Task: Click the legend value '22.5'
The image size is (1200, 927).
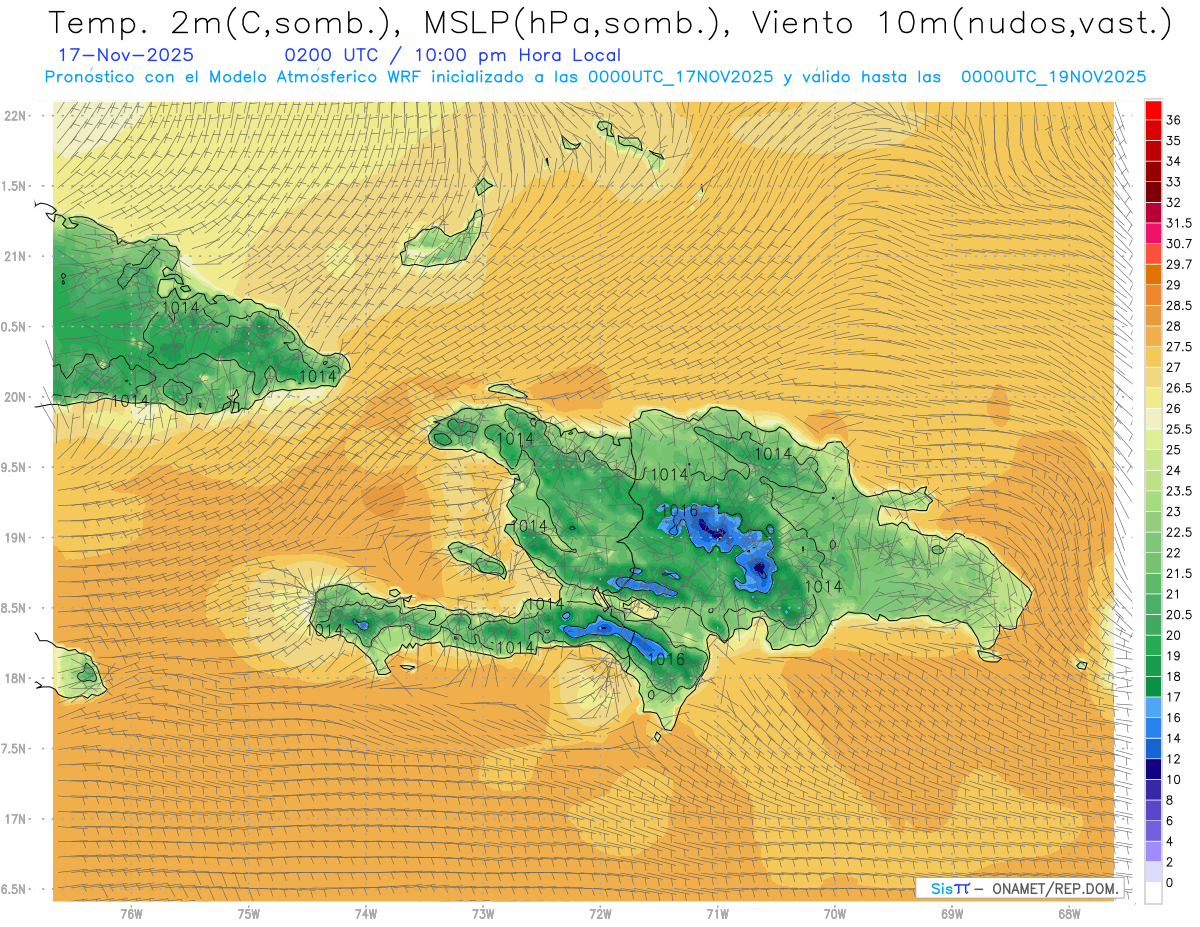Action: click(x=1180, y=532)
